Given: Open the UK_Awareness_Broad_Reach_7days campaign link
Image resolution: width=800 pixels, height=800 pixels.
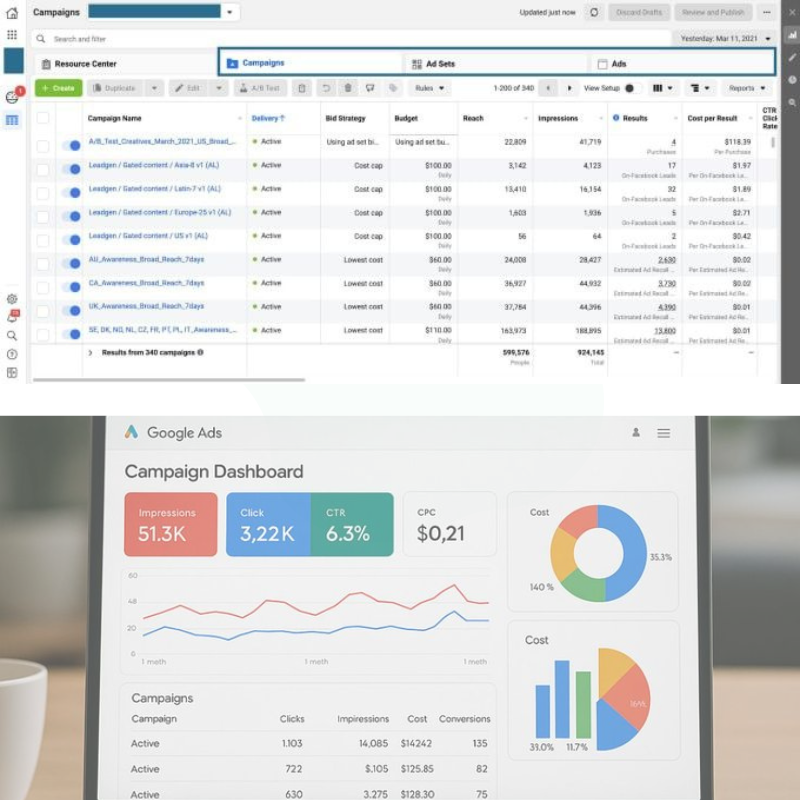Looking at the screenshot, I should (x=146, y=307).
